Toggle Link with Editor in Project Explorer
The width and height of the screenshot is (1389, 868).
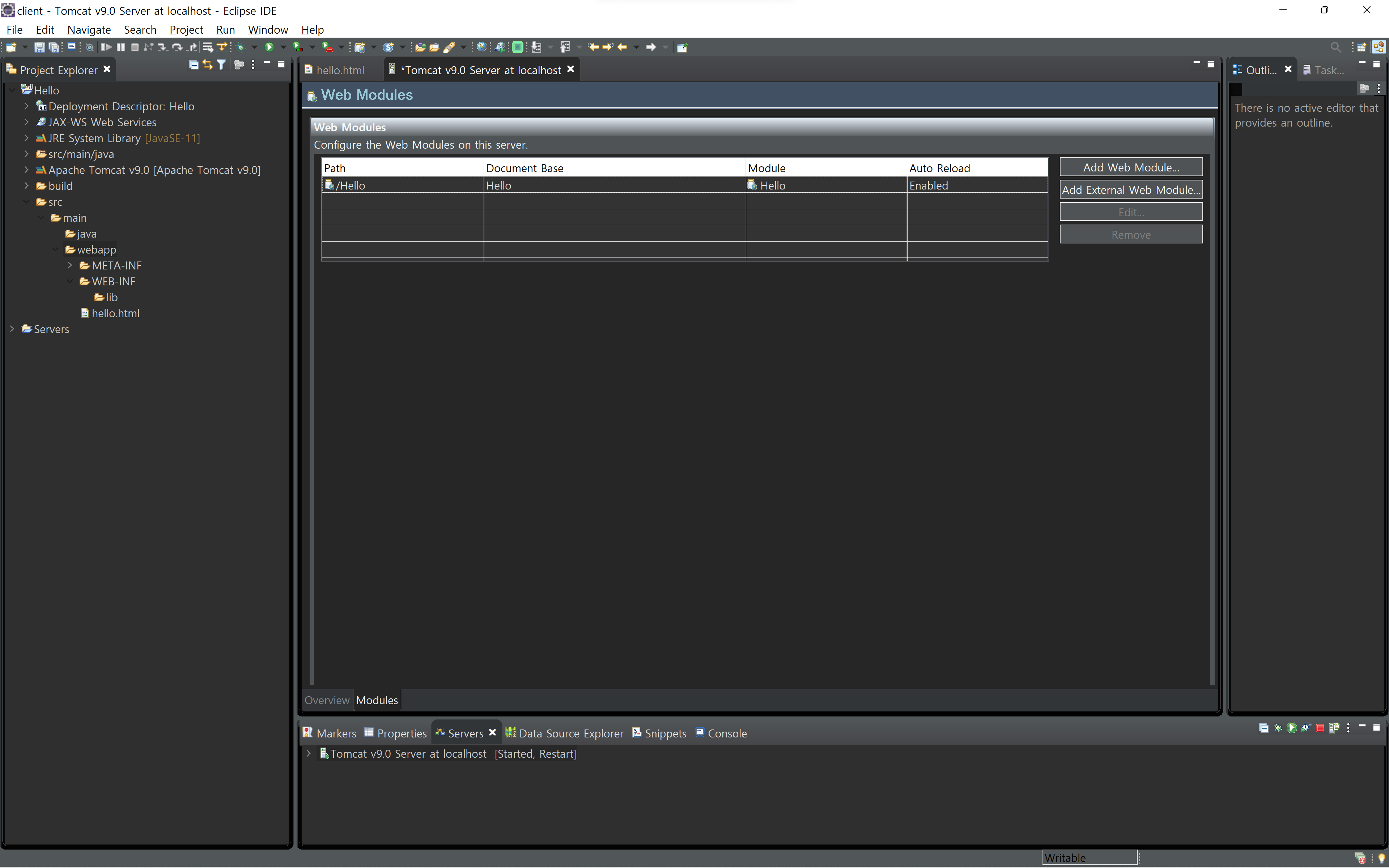[x=208, y=65]
